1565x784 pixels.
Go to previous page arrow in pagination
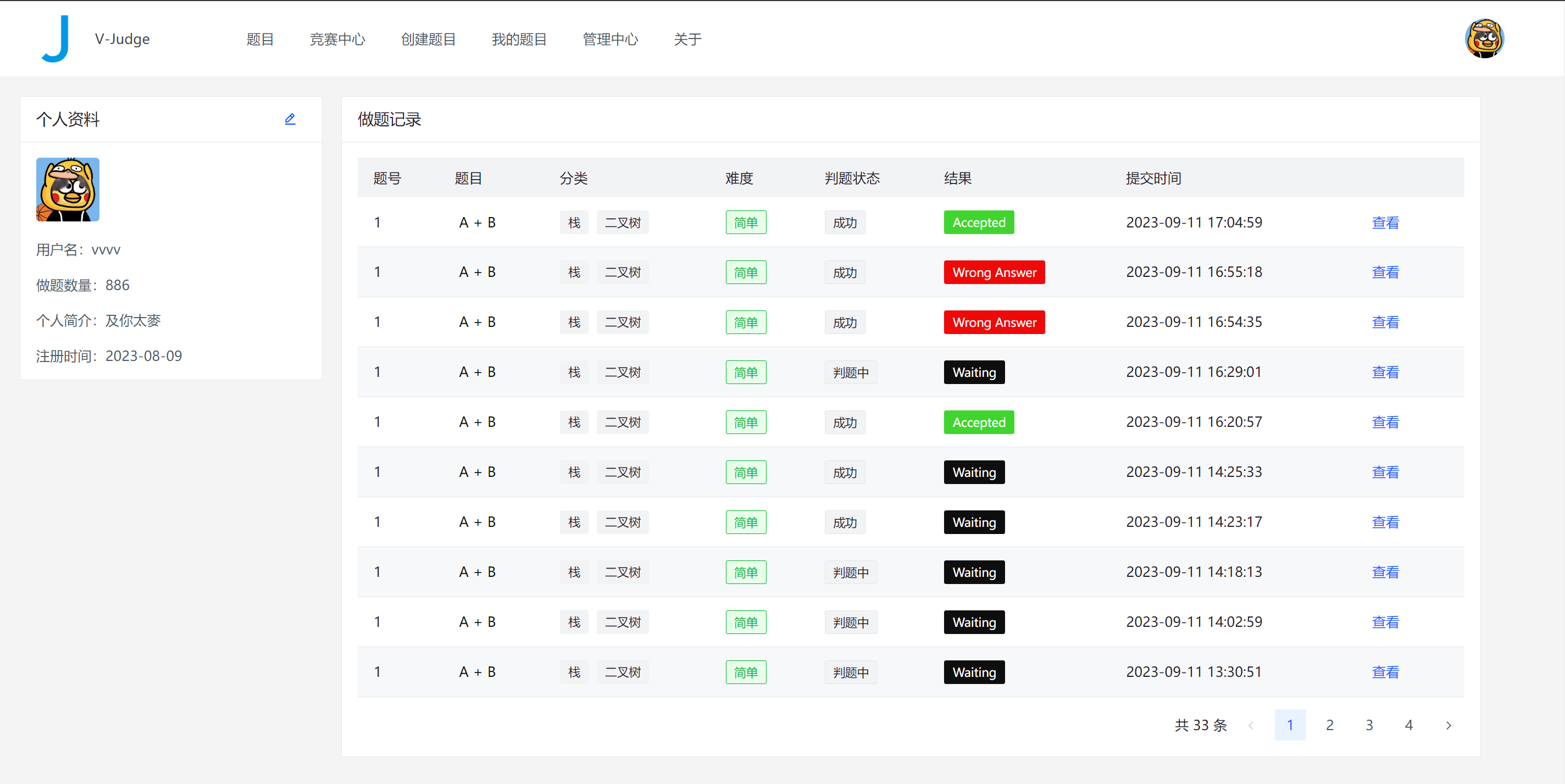(1251, 725)
